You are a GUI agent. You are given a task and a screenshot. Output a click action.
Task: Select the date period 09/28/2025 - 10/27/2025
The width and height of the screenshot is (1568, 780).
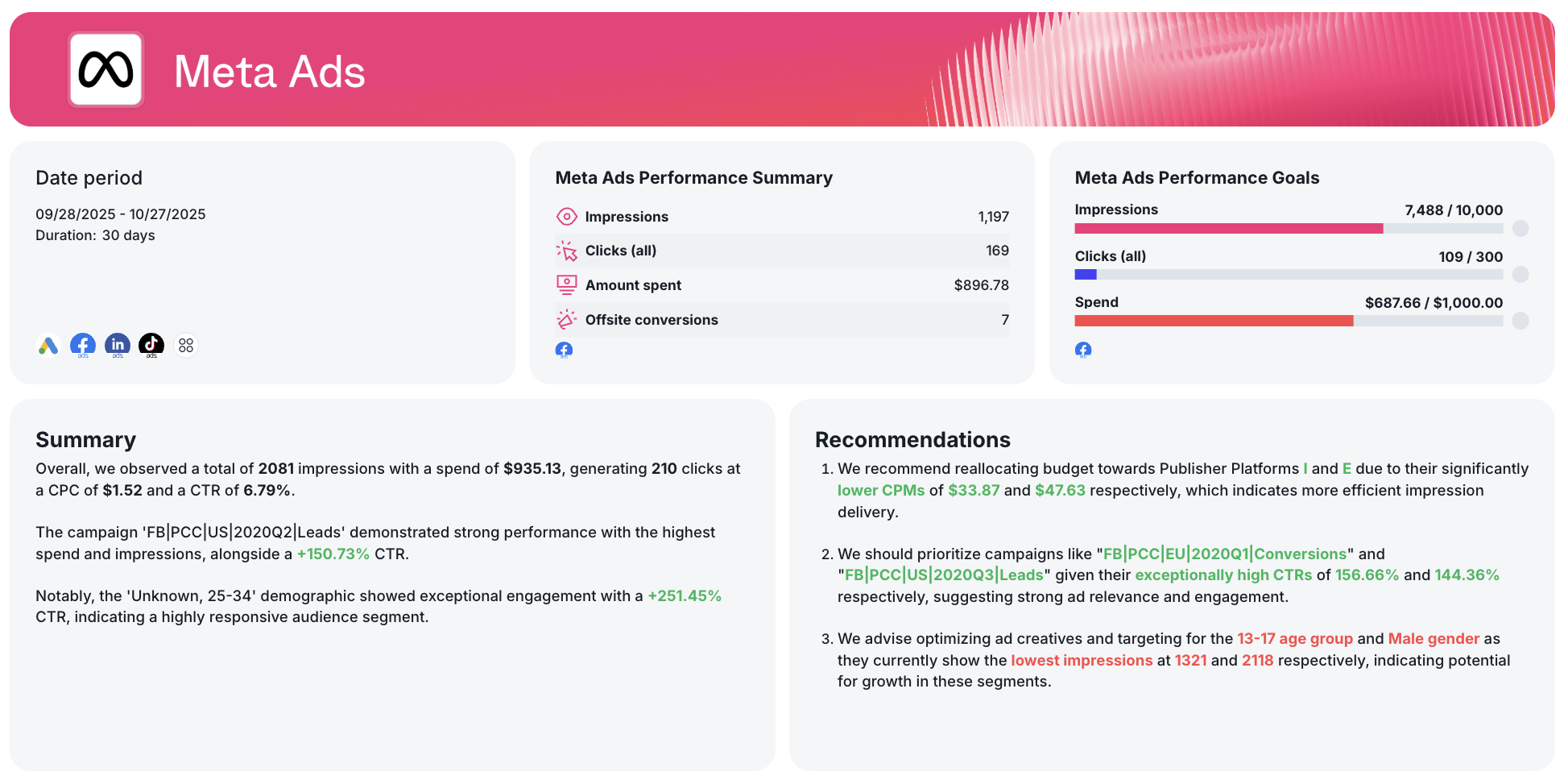(x=120, y=214)
